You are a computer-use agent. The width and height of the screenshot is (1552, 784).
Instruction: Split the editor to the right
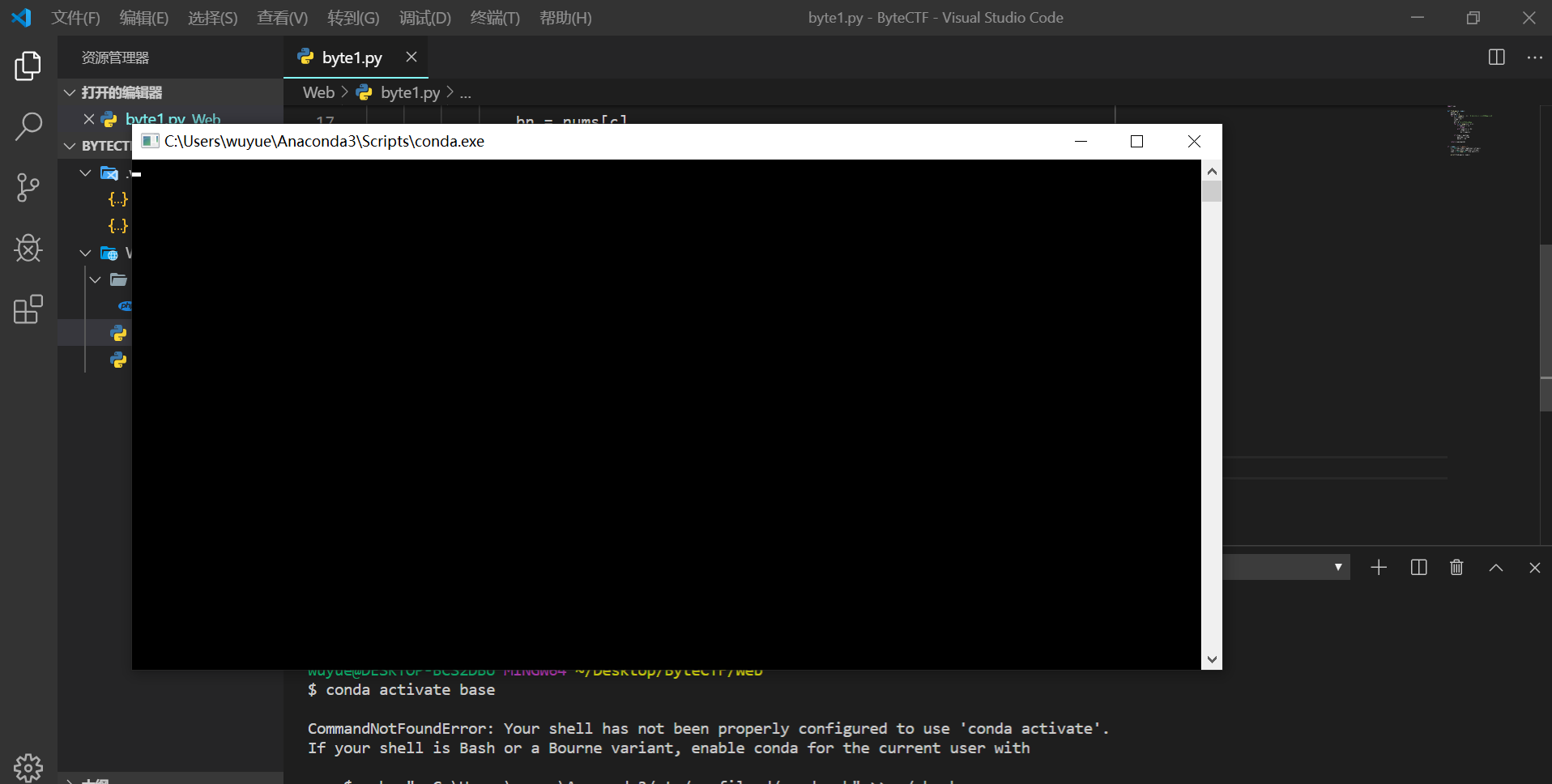pos(1497,58)
